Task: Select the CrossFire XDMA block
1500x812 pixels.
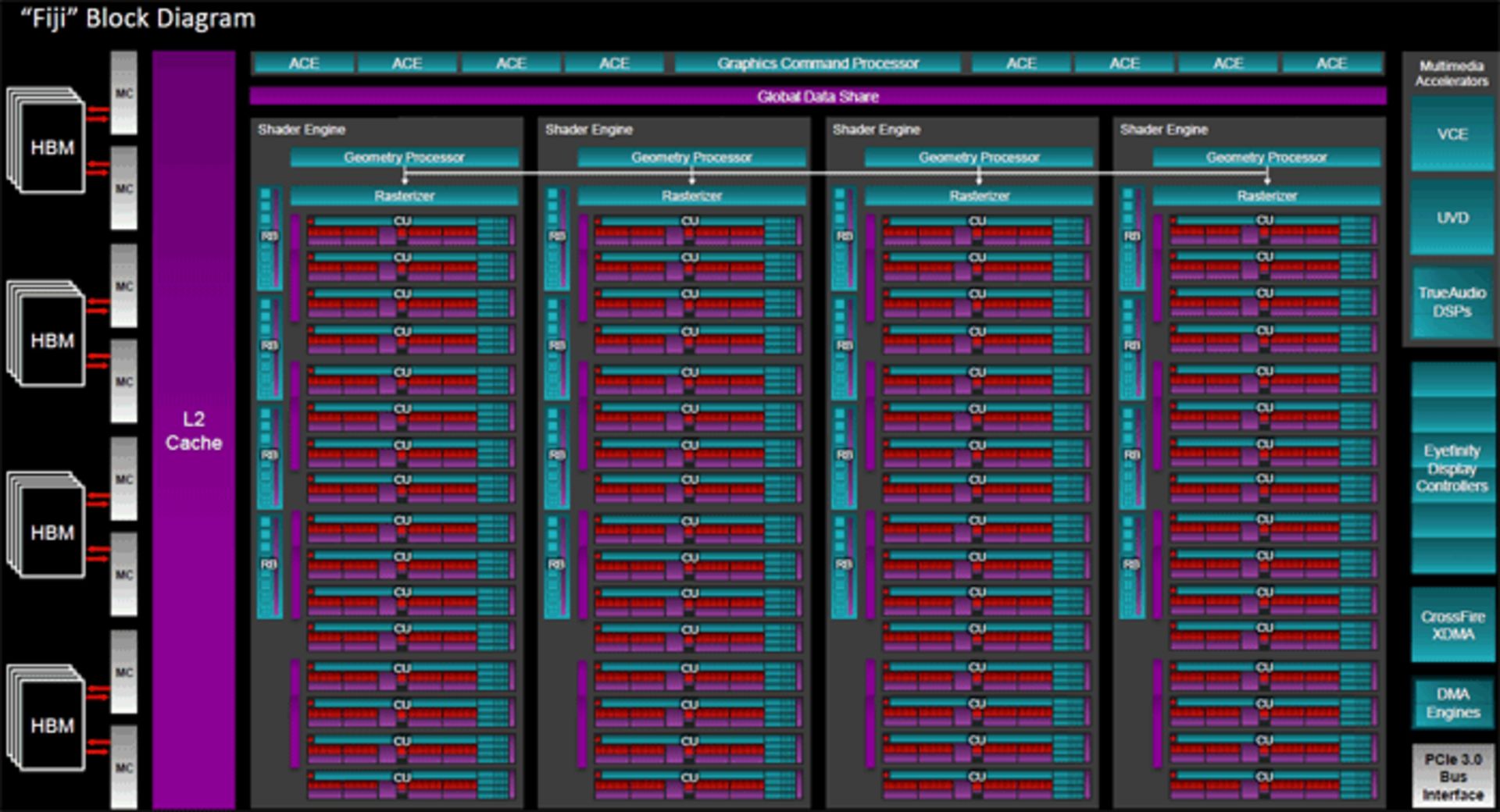Action: (x=1452, y=625)
